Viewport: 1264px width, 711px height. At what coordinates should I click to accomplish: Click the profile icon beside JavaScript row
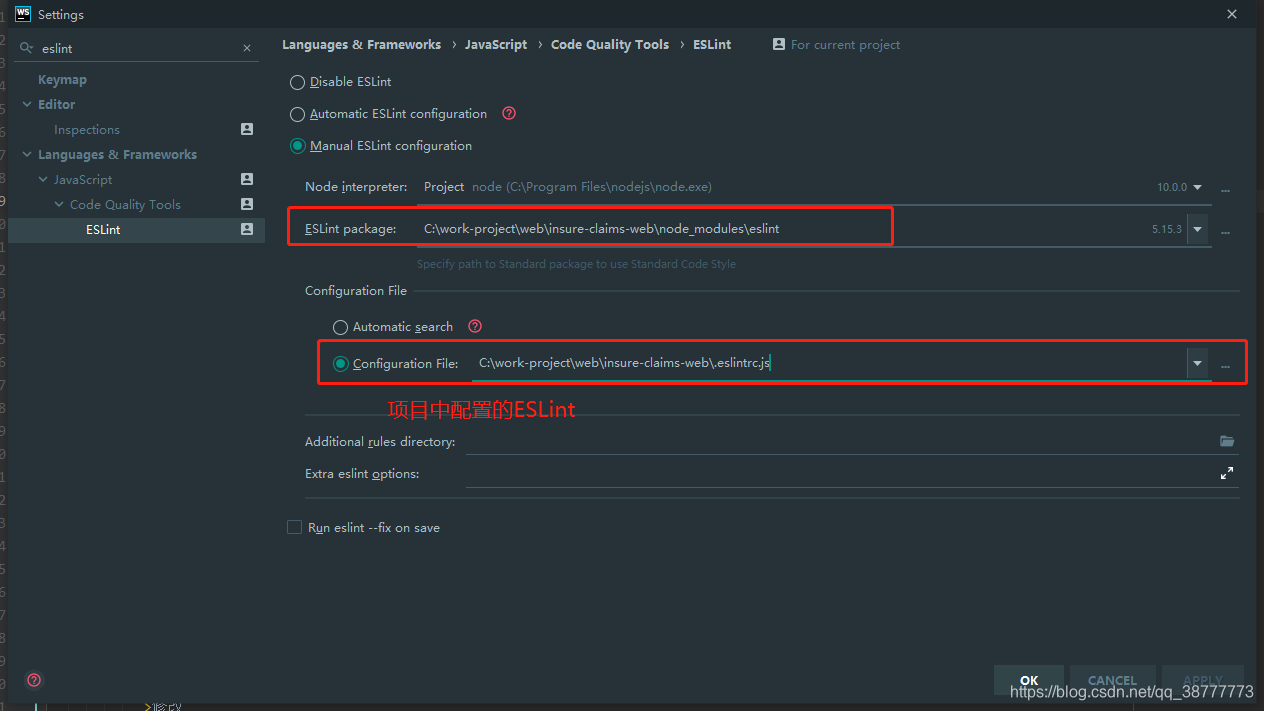point(247,179)
